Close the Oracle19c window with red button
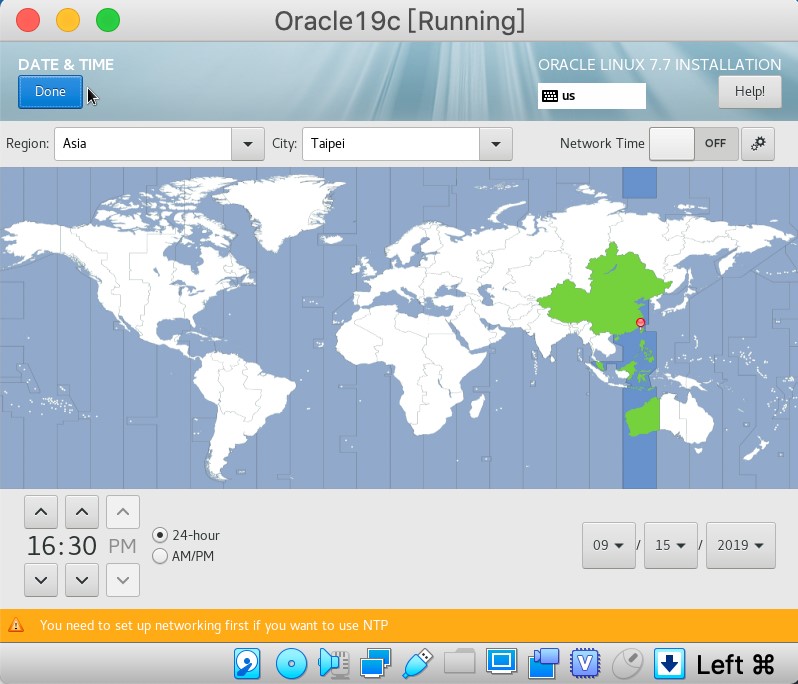 [28, 20]
